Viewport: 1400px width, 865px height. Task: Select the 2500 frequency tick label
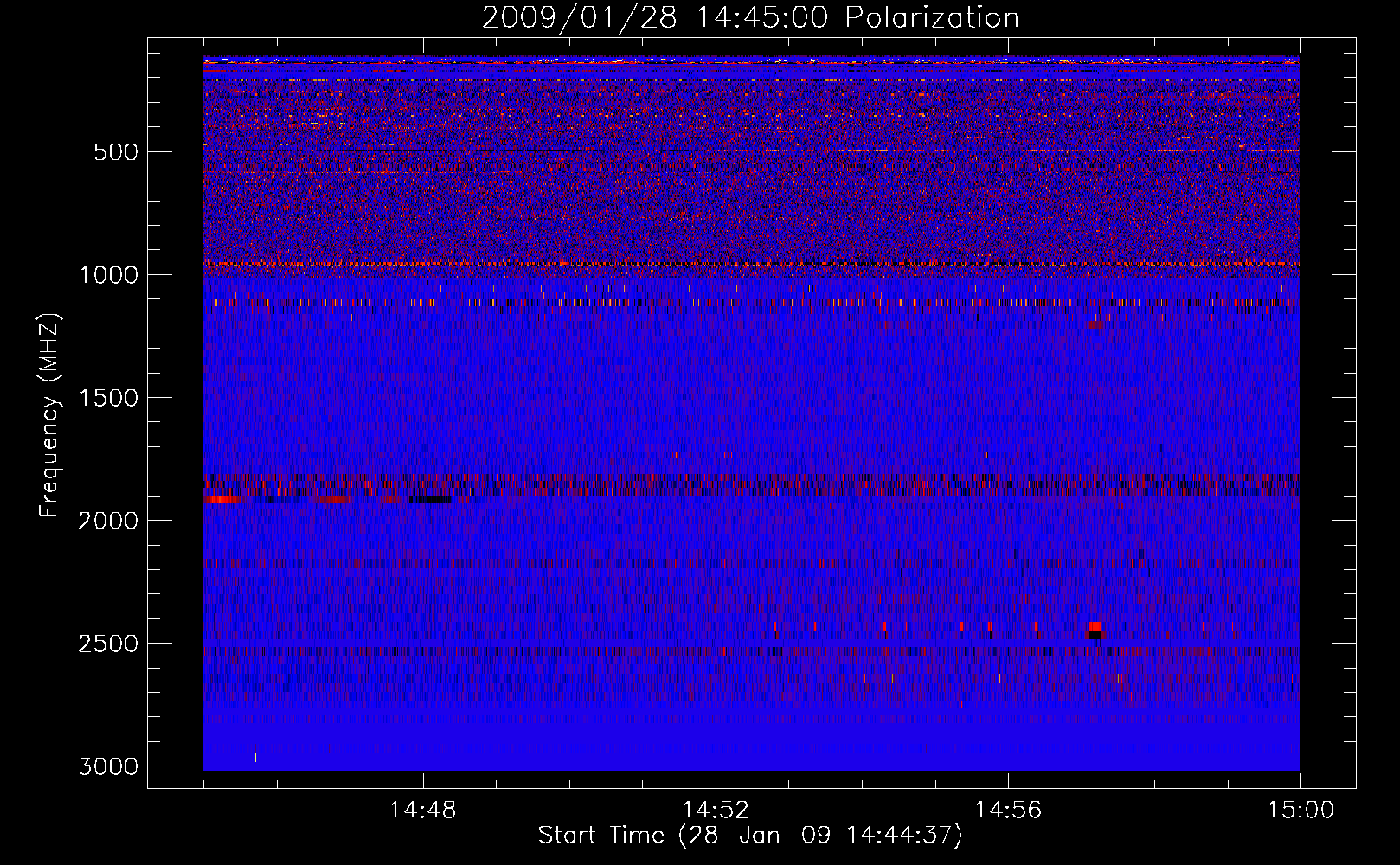(108, 644)
